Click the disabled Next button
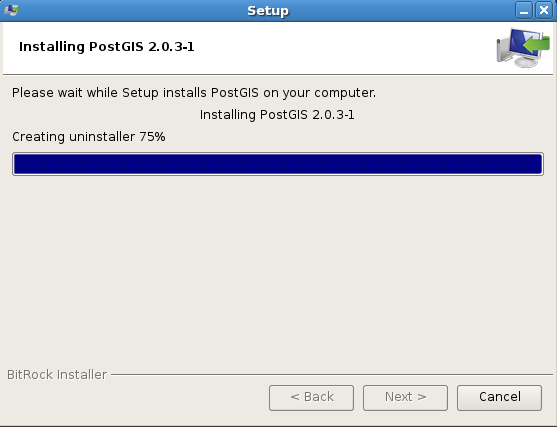Viewport: 557px width, 427px height. tap(405, 398)
